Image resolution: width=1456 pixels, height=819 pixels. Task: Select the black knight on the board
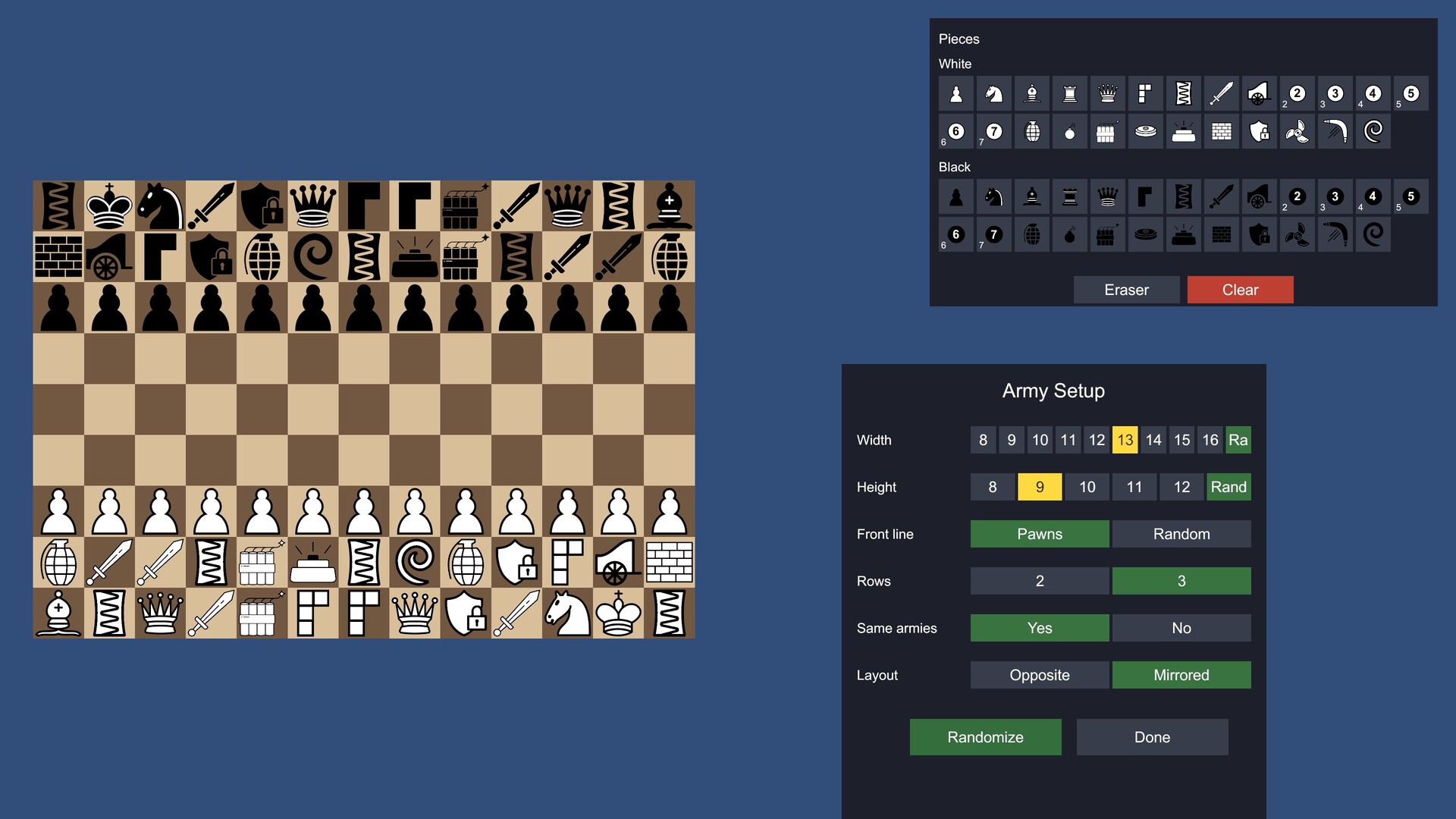coord(160,206)
